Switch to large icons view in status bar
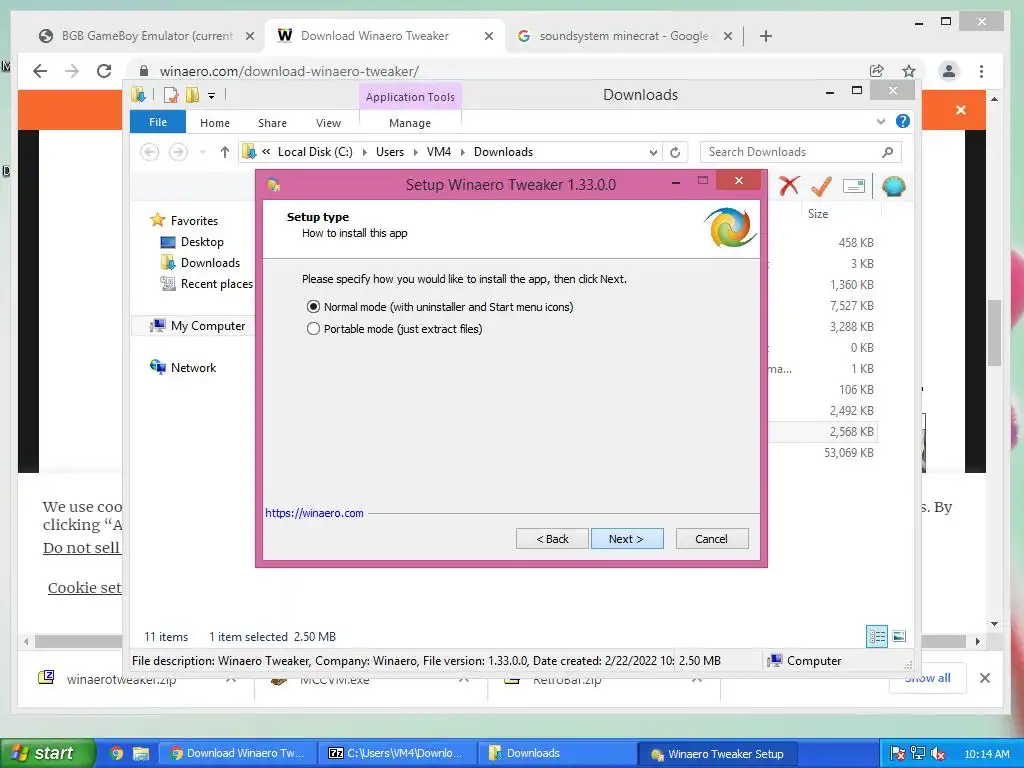This screenshot has width=1024, height=768. [899, 636]
